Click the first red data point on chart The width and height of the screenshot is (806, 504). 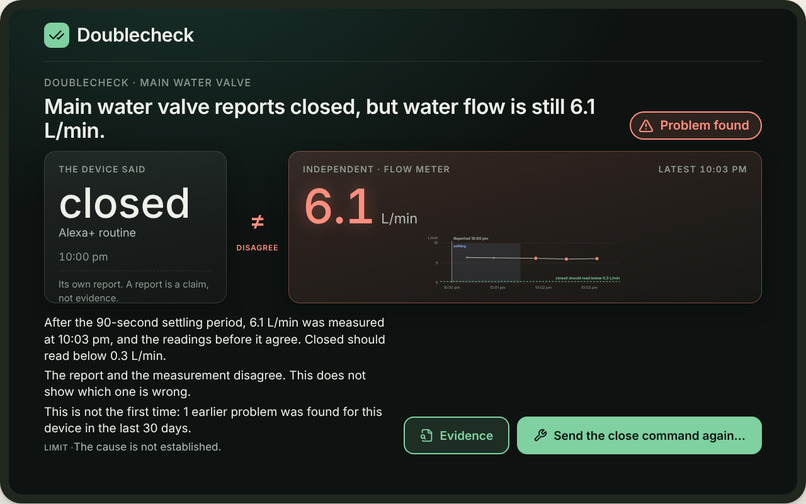tap(536, 258)
